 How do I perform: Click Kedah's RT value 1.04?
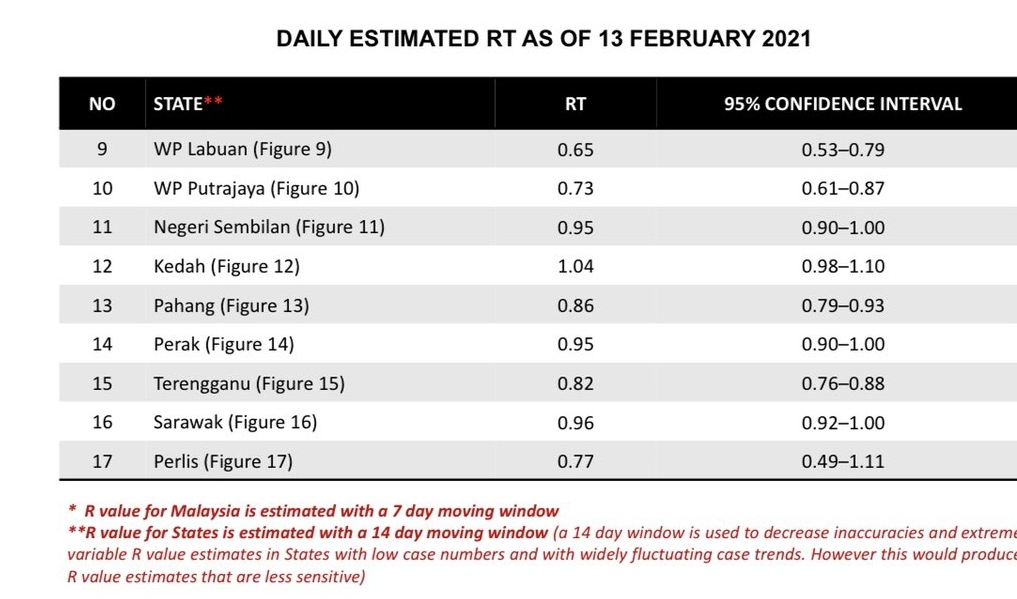575,267
